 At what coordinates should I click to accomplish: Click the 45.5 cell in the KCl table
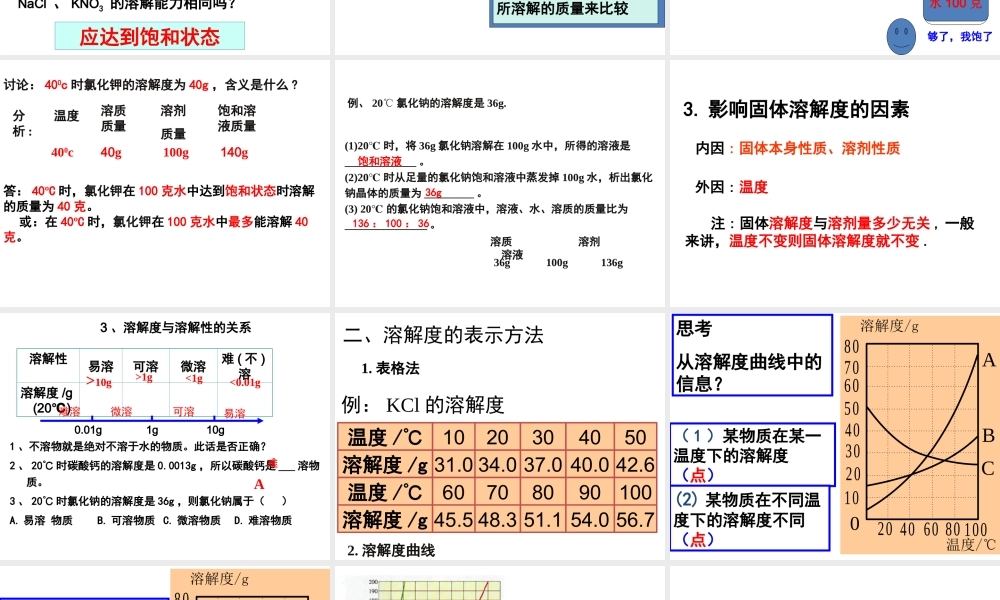pyautogui.click(x=454, y=520)
